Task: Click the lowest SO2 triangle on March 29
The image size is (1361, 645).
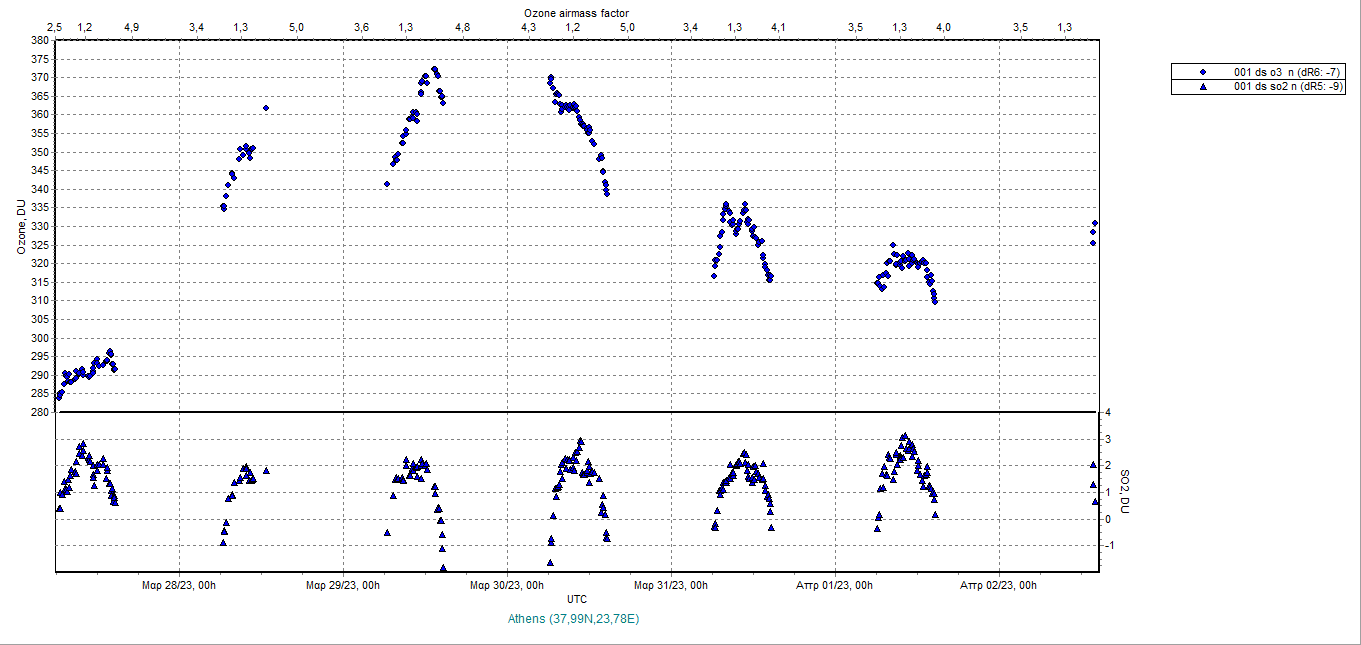Action: pyautogui.click(x=443, y=568)
